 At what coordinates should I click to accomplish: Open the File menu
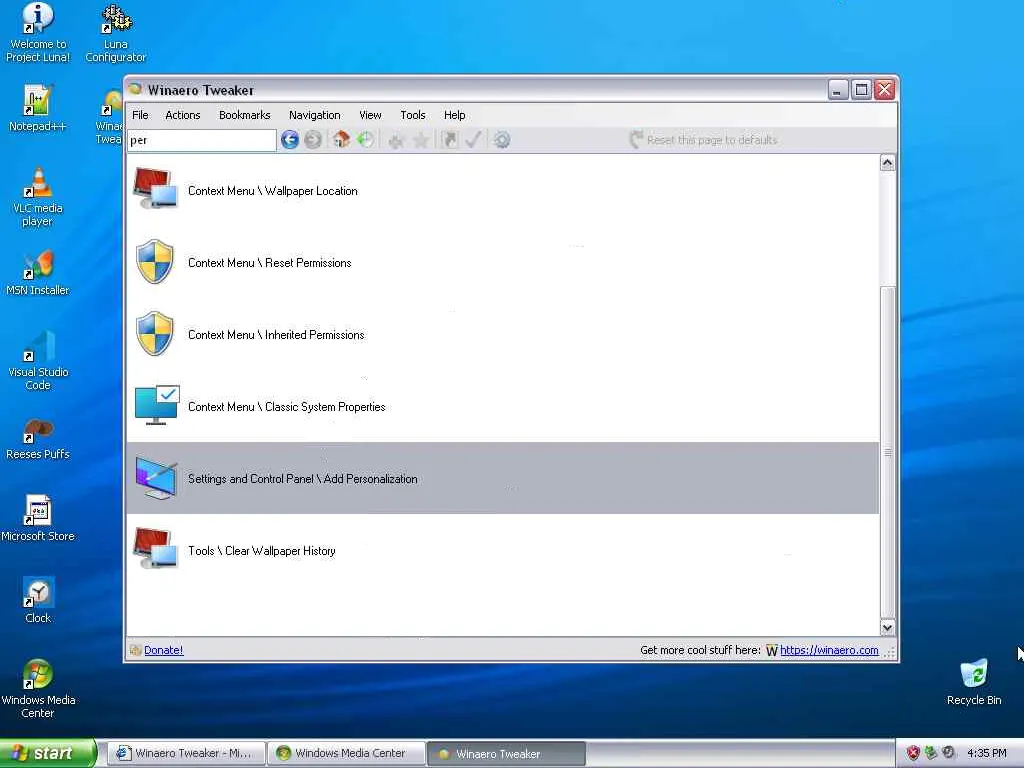pos(140,115)
